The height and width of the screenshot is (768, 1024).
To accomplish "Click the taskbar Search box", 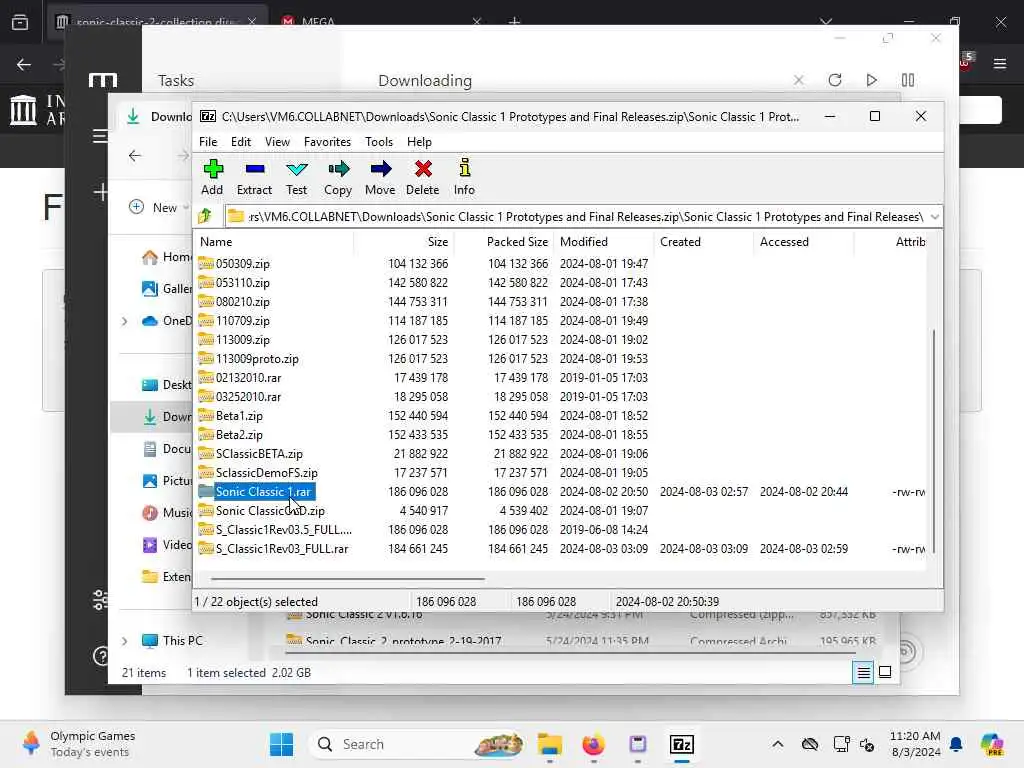I will pyautogui.click(x=418, y=744).
